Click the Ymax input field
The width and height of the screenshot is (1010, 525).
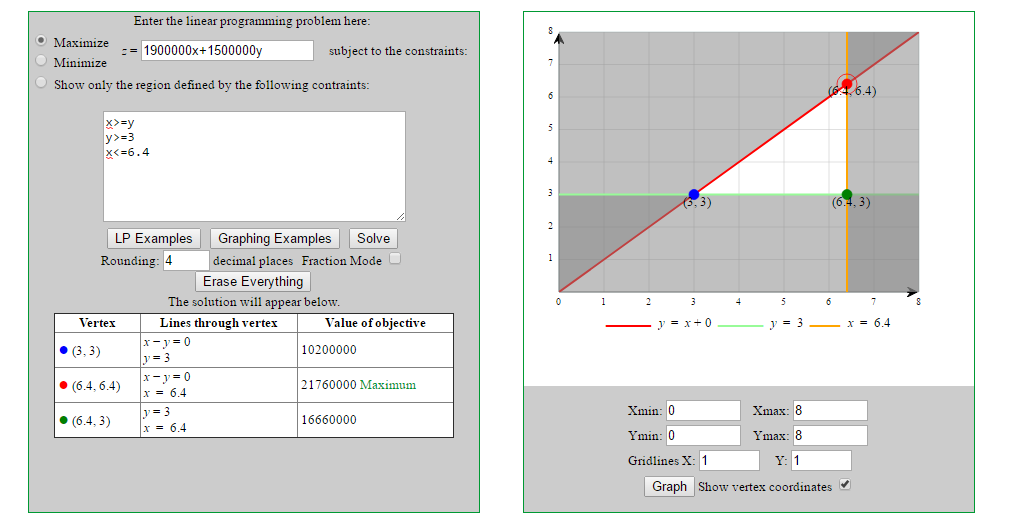(829, 435)
